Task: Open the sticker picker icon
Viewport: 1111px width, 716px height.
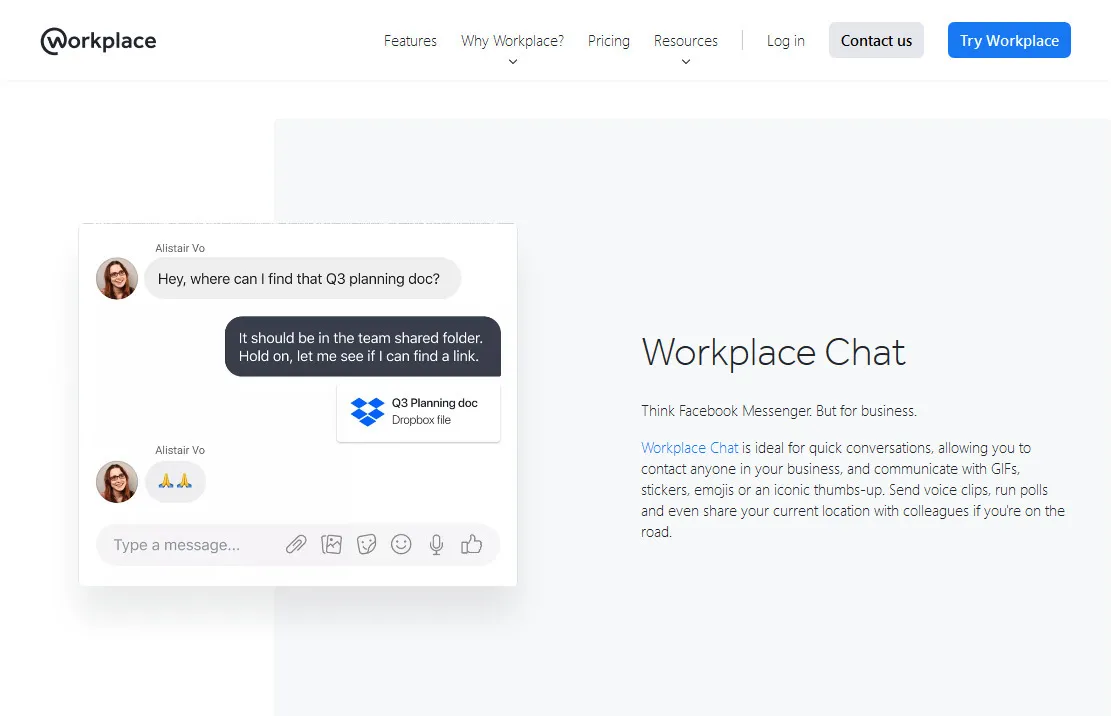Action: [366, 545]
